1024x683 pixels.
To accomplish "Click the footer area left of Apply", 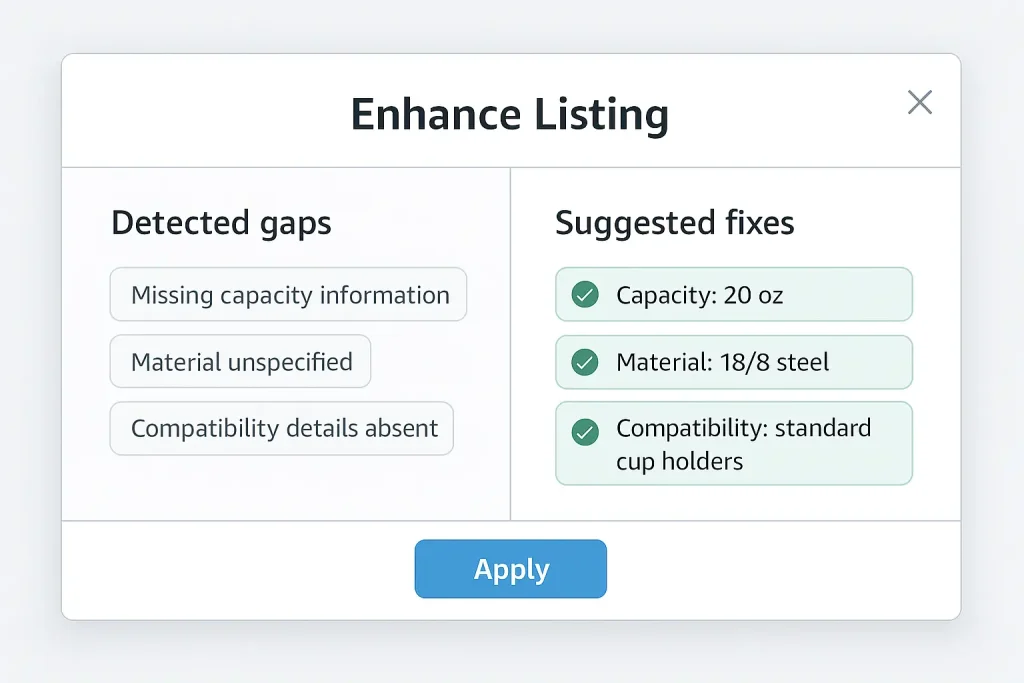I will point(240,569).
